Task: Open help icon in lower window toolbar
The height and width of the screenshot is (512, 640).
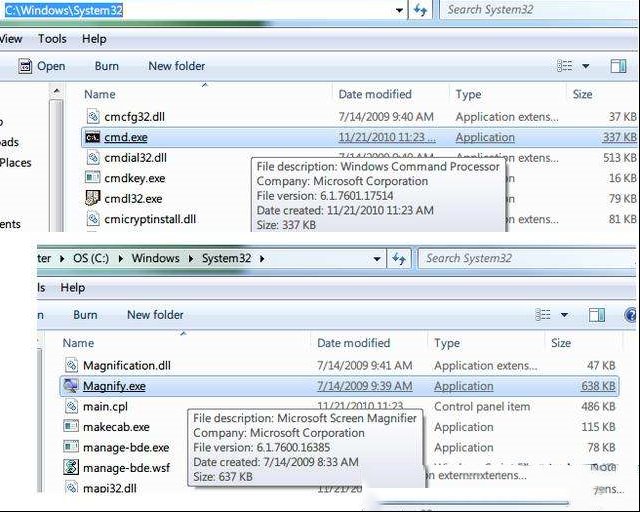Action: pos(631,315)
